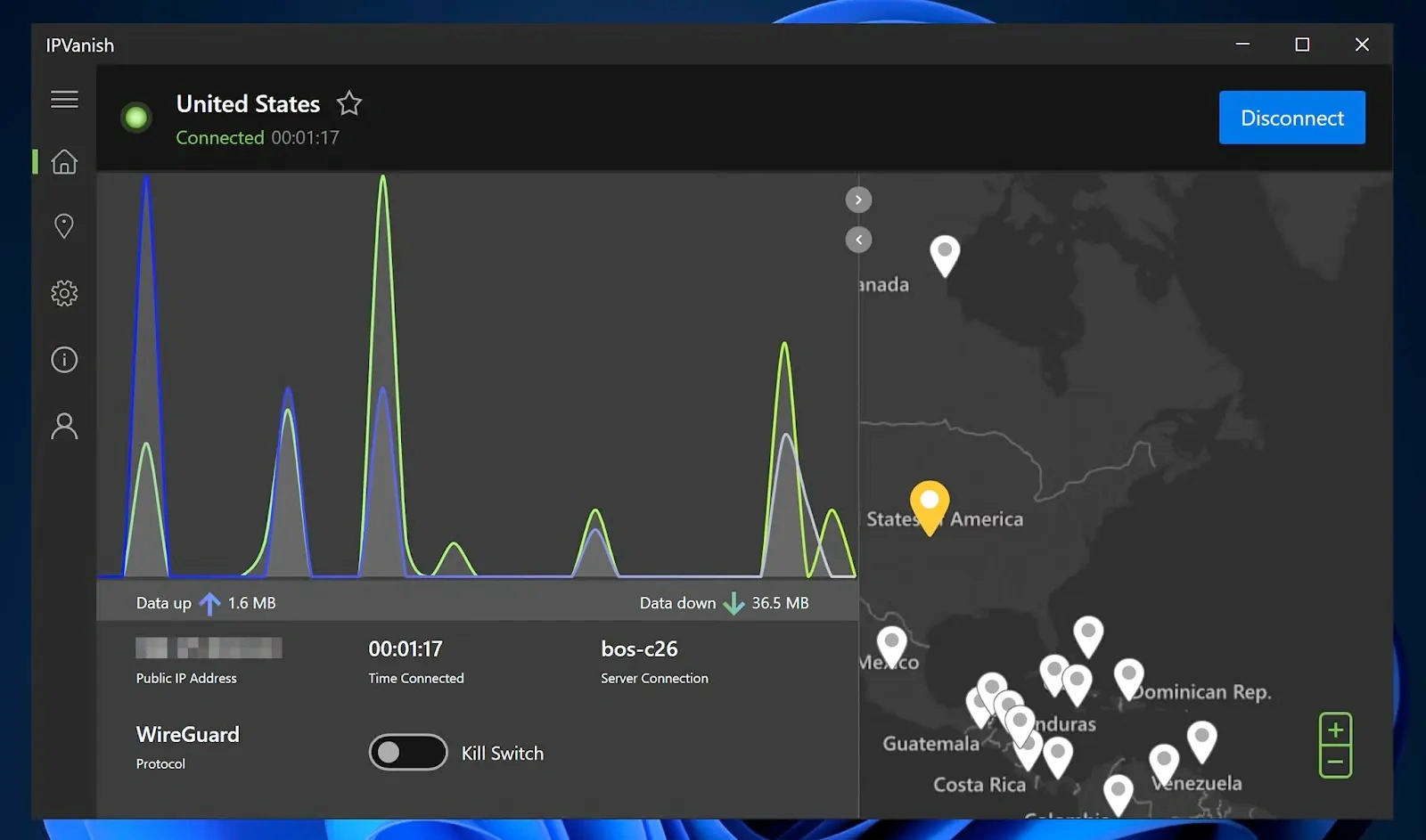This screenshot has width=1426, height=840.
Task: Open Settings gear icon
Action: point(64,293)
